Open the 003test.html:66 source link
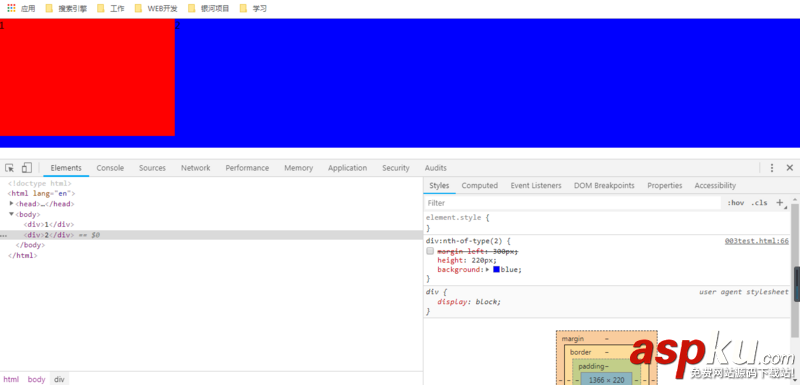 [x=757, y=241]
